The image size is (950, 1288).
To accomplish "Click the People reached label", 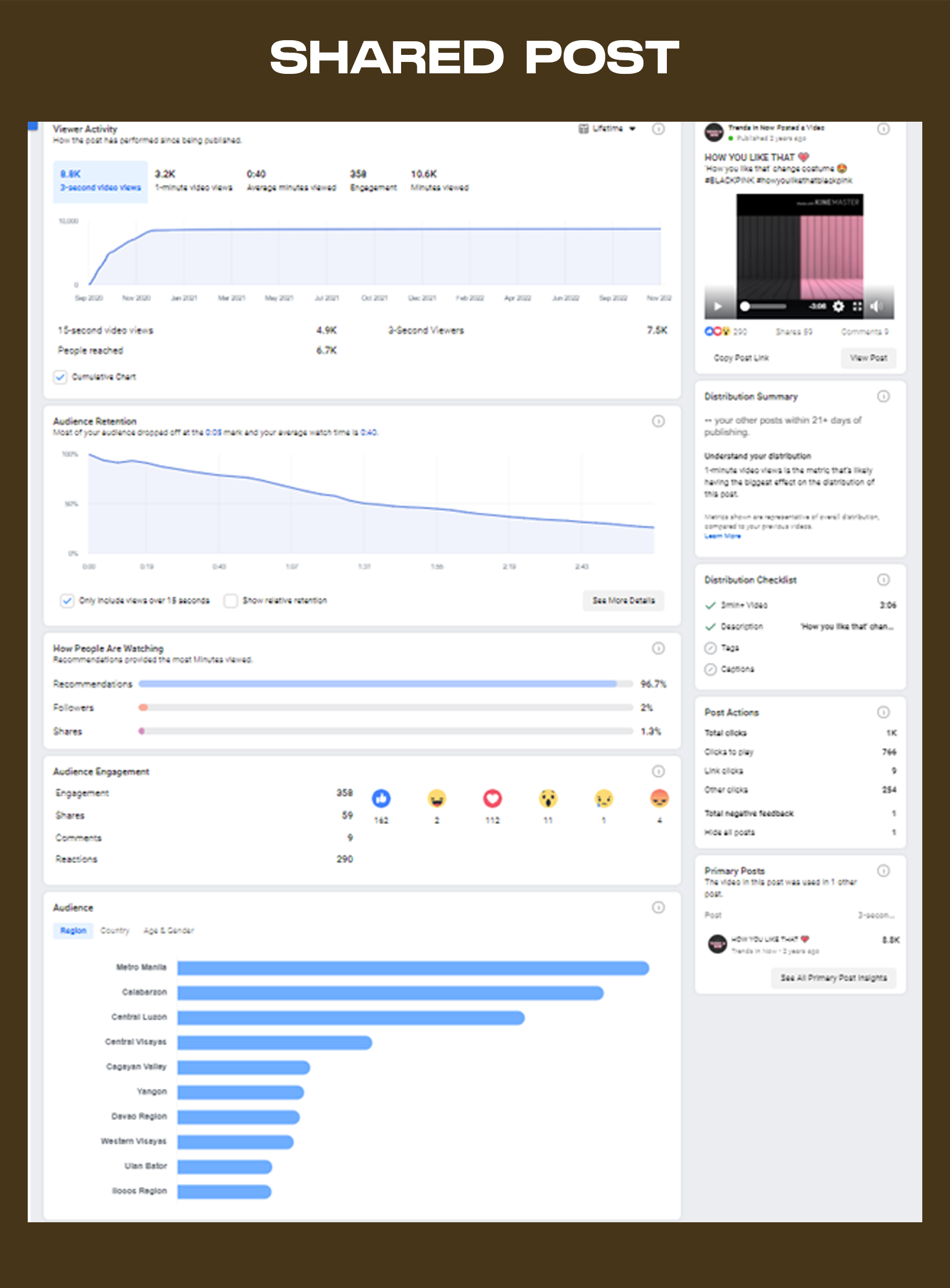I will click(90, 350).
